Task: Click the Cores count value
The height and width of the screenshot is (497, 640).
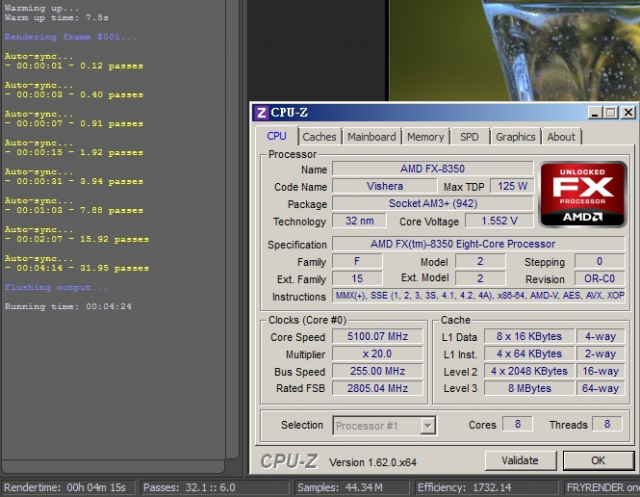Action: [518, 424]
